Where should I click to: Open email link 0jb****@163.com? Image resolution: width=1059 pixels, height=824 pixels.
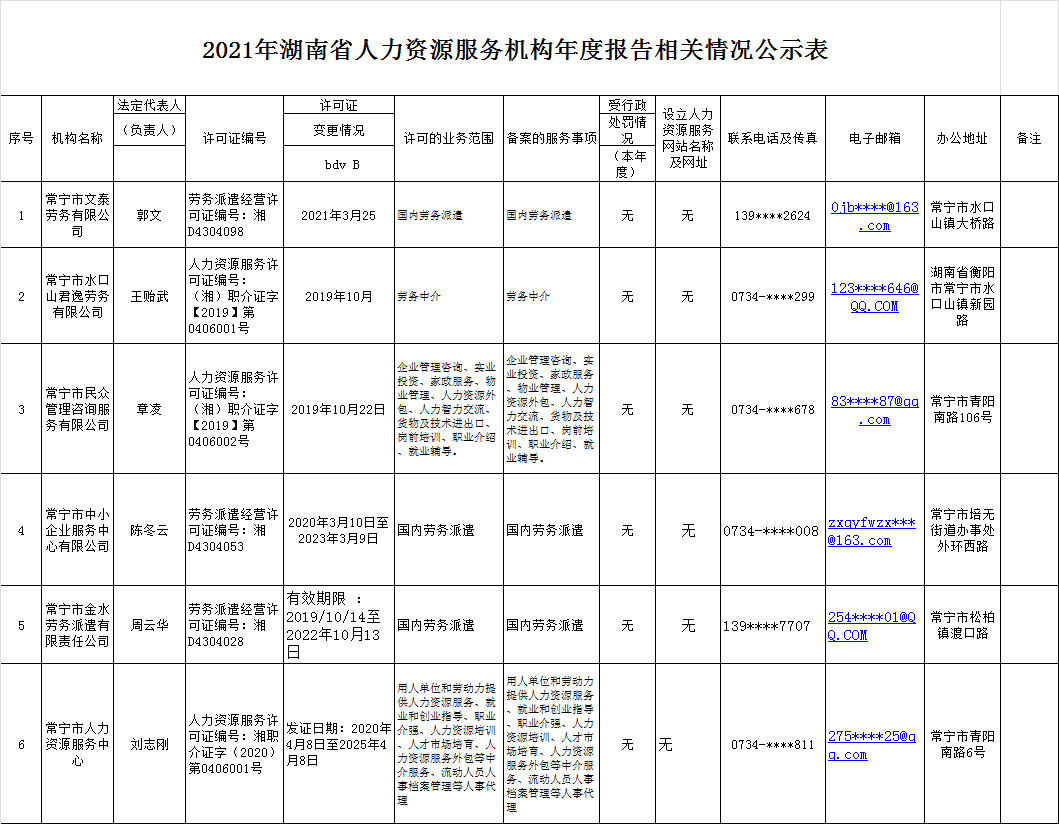(875, 216)
